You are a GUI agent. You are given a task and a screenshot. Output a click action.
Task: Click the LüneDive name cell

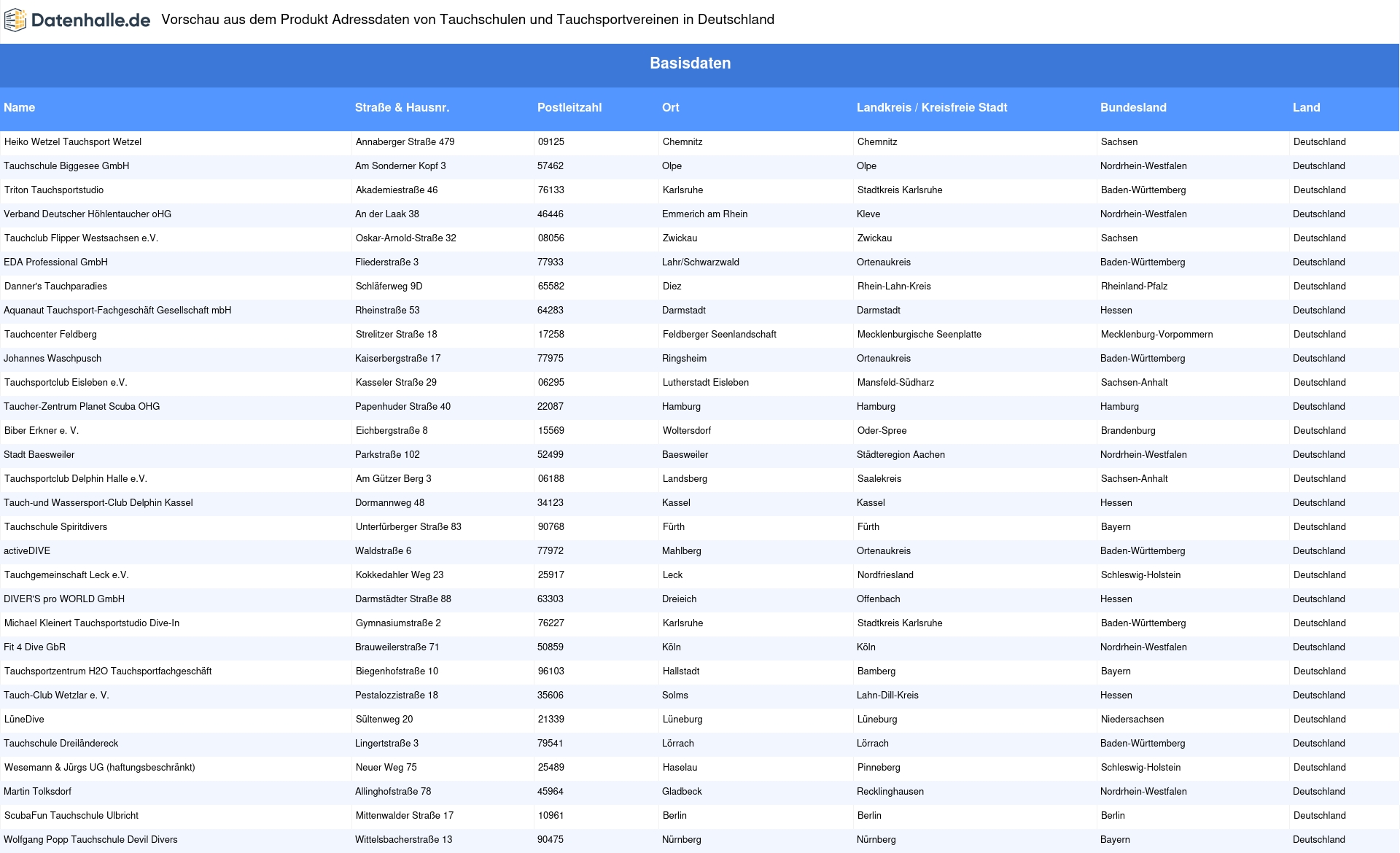pos(24,720)
